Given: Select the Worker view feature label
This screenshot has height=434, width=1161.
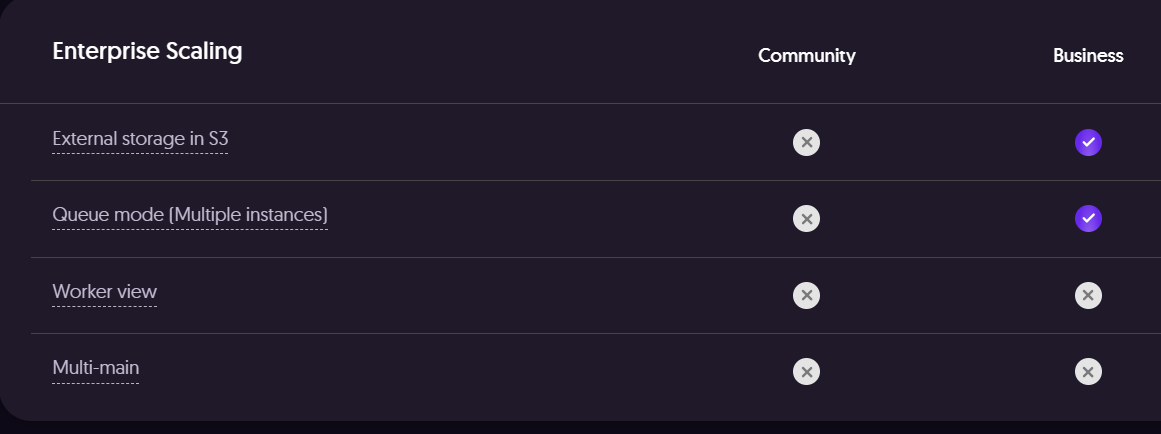Looking at the screenshot, I should tap(104, 292).
